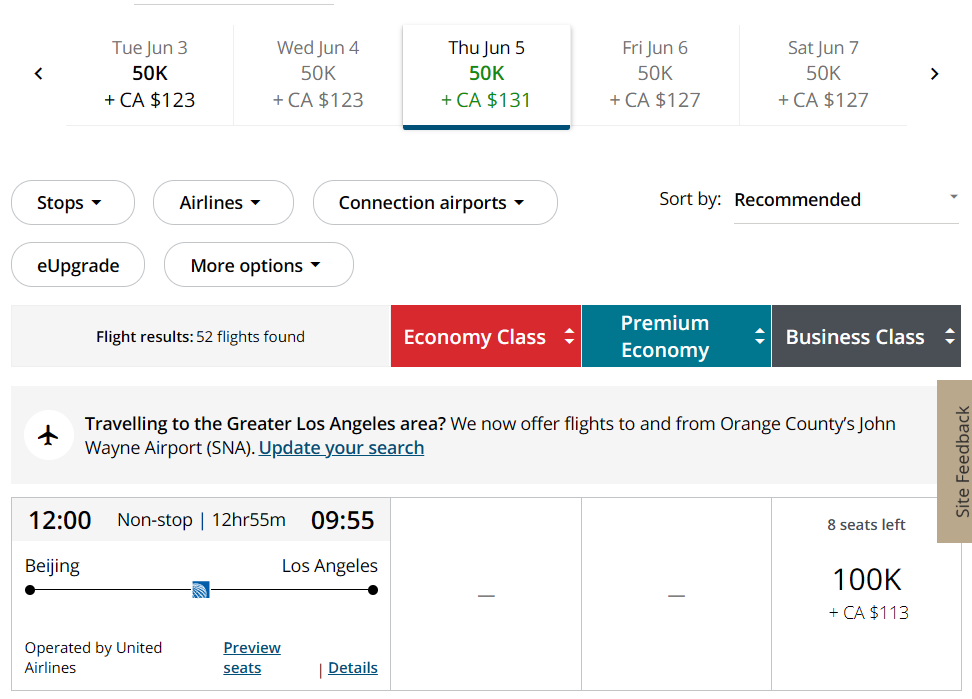The height and width of the screenshot is (699, 972).
Task: View flight Details link
Action: 353,668
